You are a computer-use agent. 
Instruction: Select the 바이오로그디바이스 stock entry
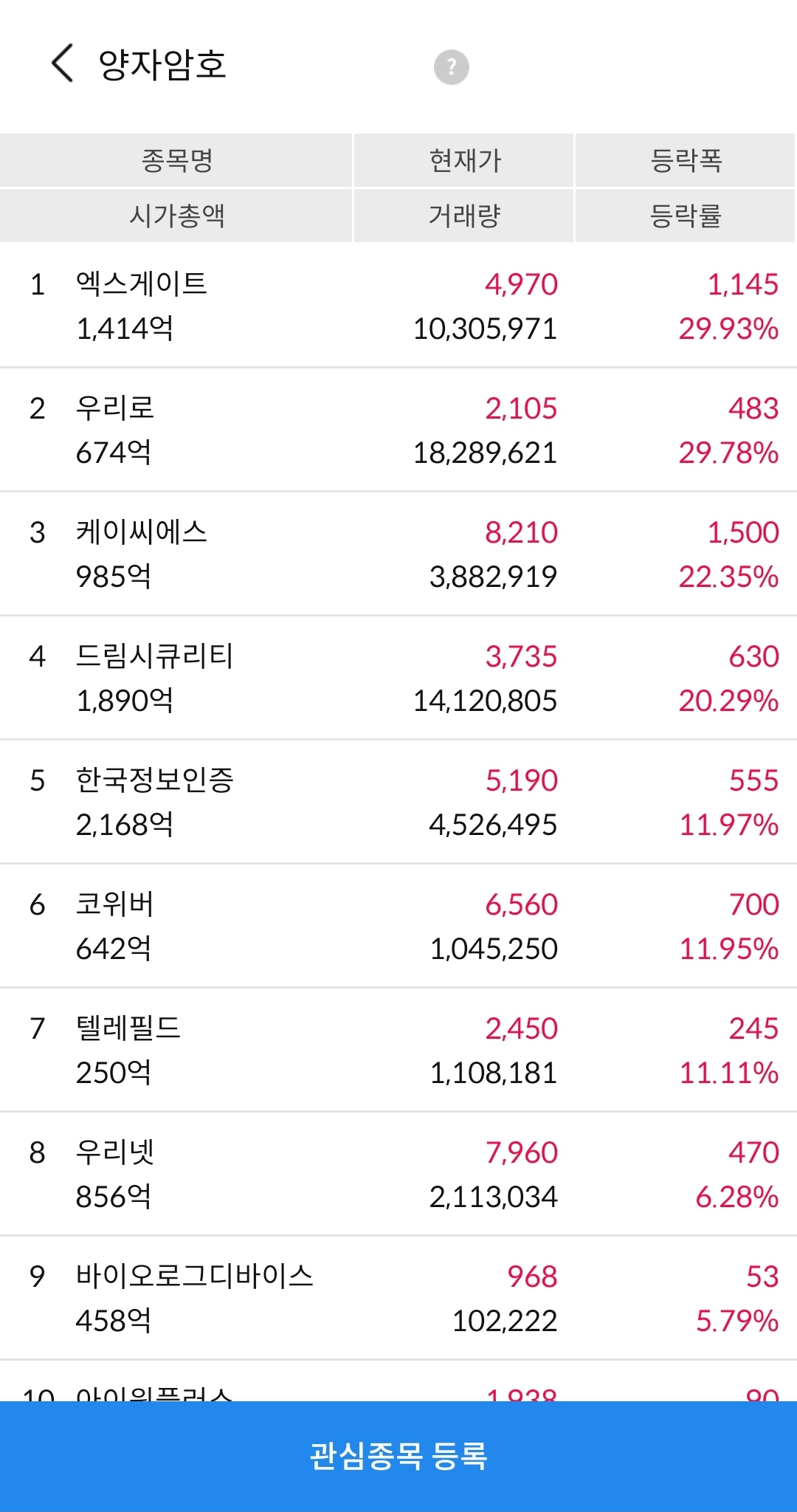tap(398, 1298)
